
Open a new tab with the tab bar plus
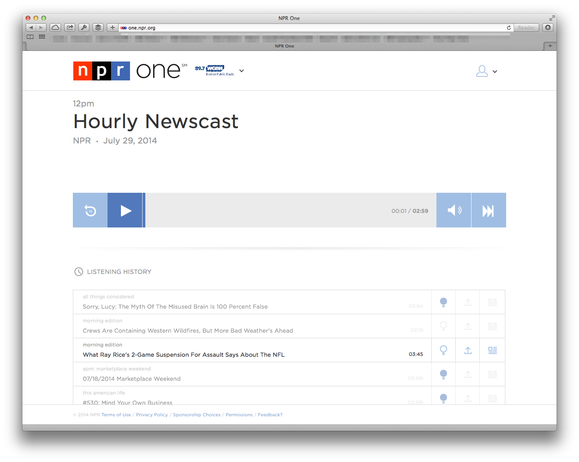click(550, 46)
